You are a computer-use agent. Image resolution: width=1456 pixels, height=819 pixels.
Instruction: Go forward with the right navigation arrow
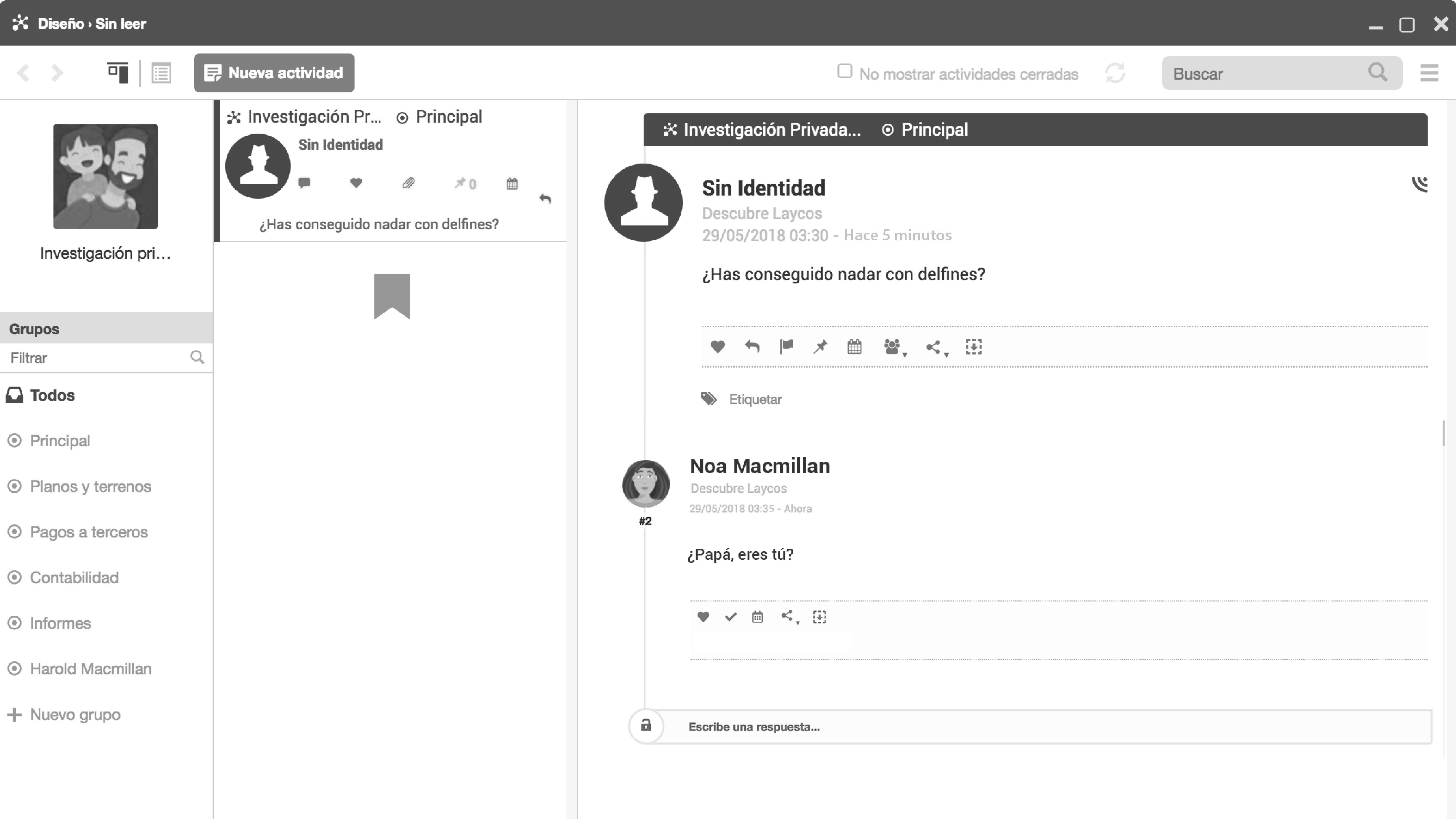click(x=57, y=73)
